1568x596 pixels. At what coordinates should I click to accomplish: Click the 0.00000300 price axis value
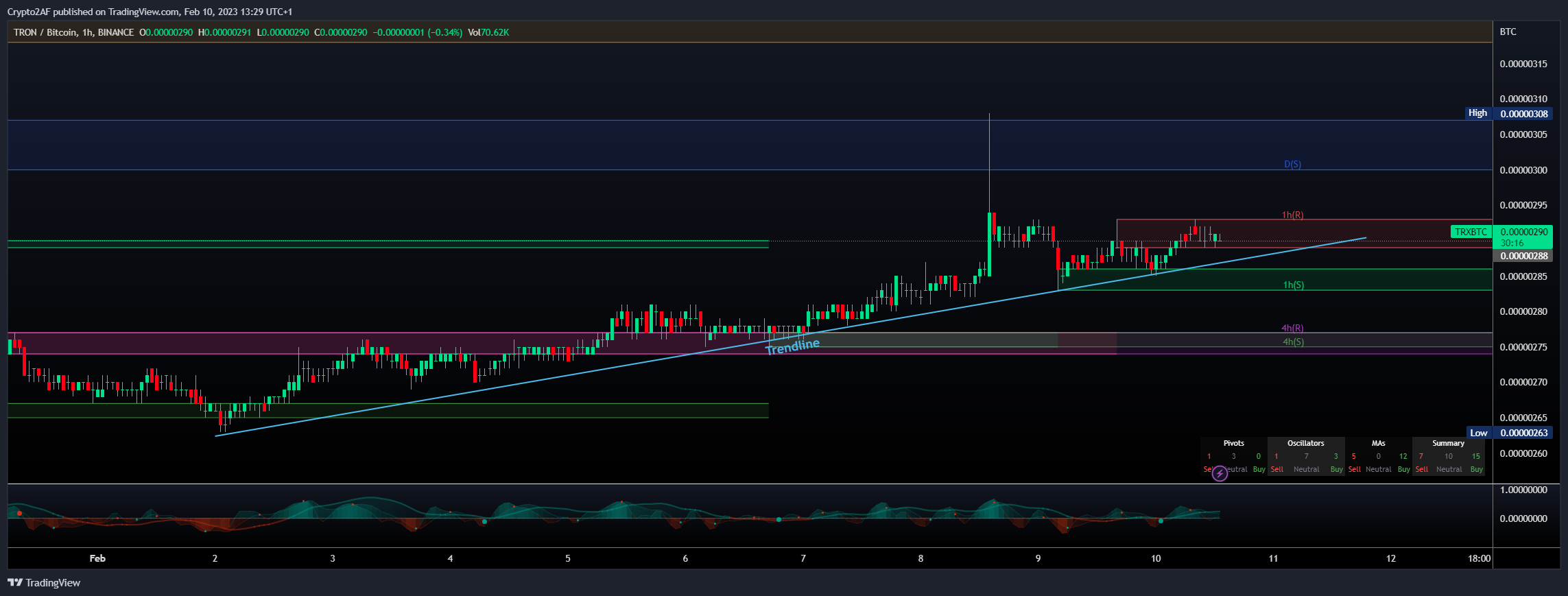point(1523,170)
